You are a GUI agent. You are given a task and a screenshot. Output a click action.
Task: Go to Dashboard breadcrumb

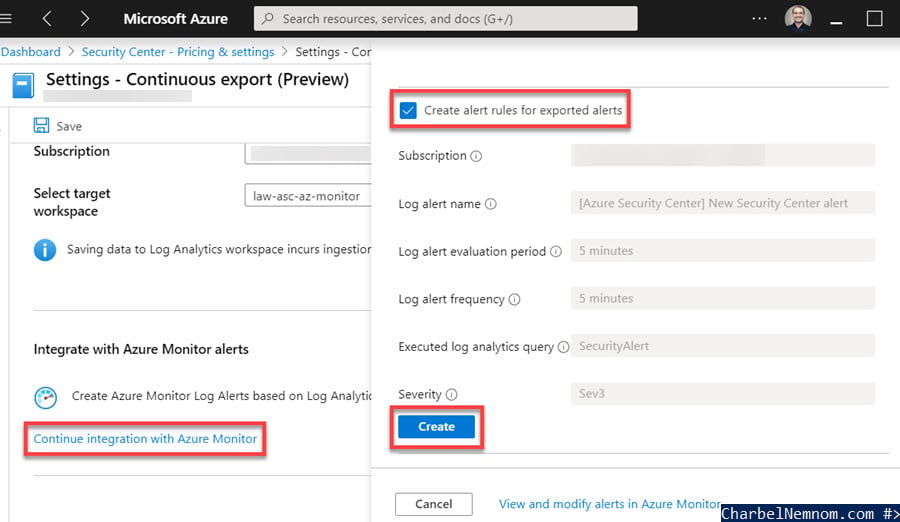(x=30, y=52)
